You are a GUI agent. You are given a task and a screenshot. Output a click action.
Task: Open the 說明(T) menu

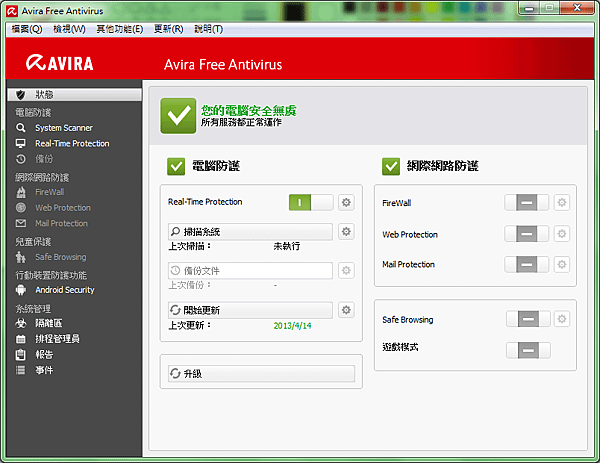pyautogui.click(x=209, y=29)
